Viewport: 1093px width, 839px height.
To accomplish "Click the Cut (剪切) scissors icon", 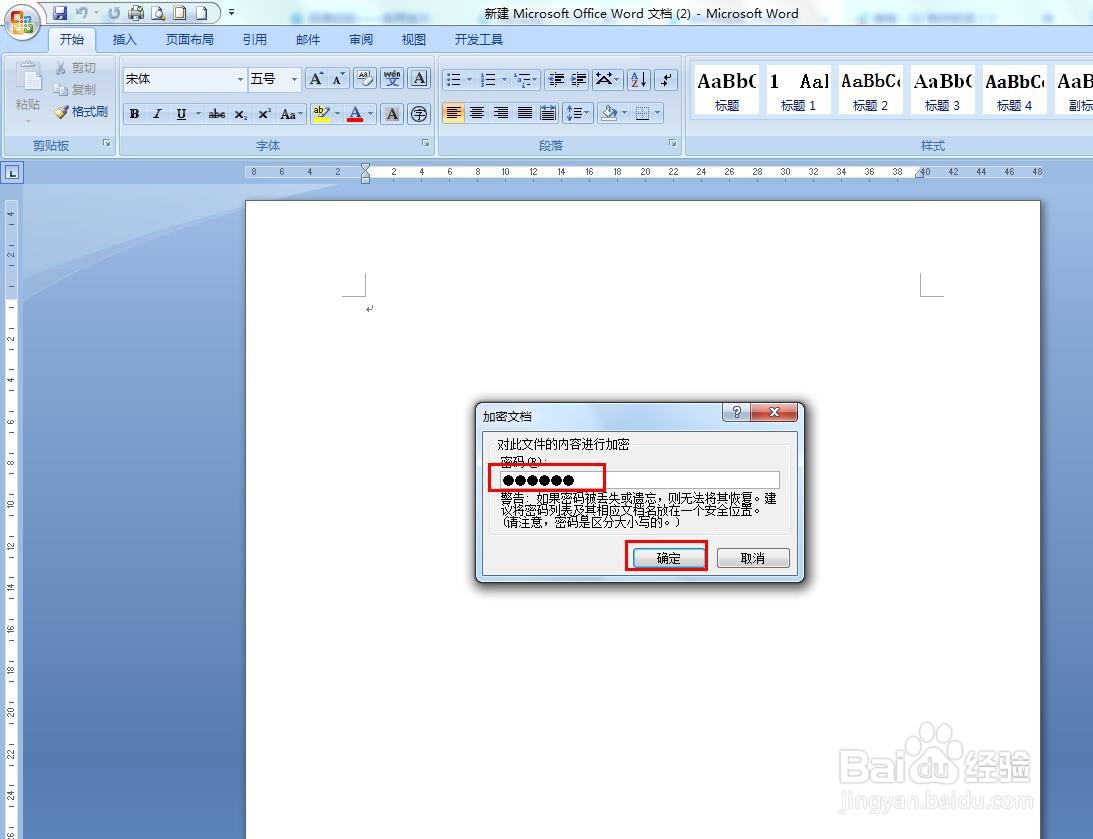I will tap(61, 68).
